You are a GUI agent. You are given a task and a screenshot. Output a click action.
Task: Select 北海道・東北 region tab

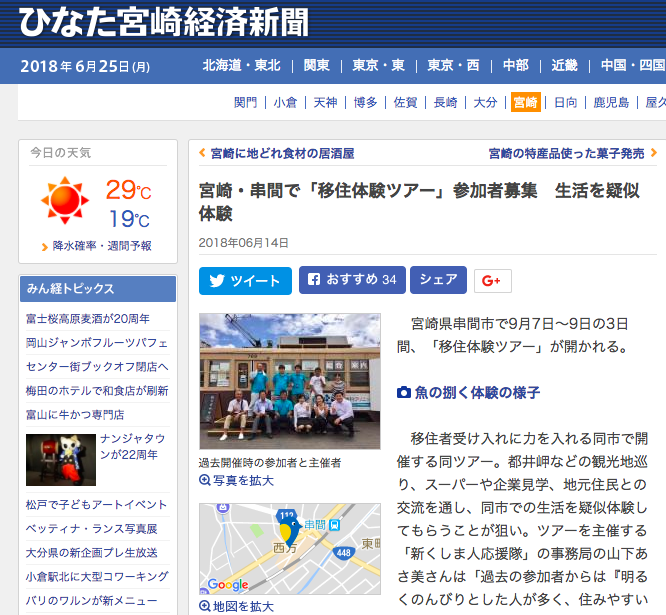click(241, 65)
